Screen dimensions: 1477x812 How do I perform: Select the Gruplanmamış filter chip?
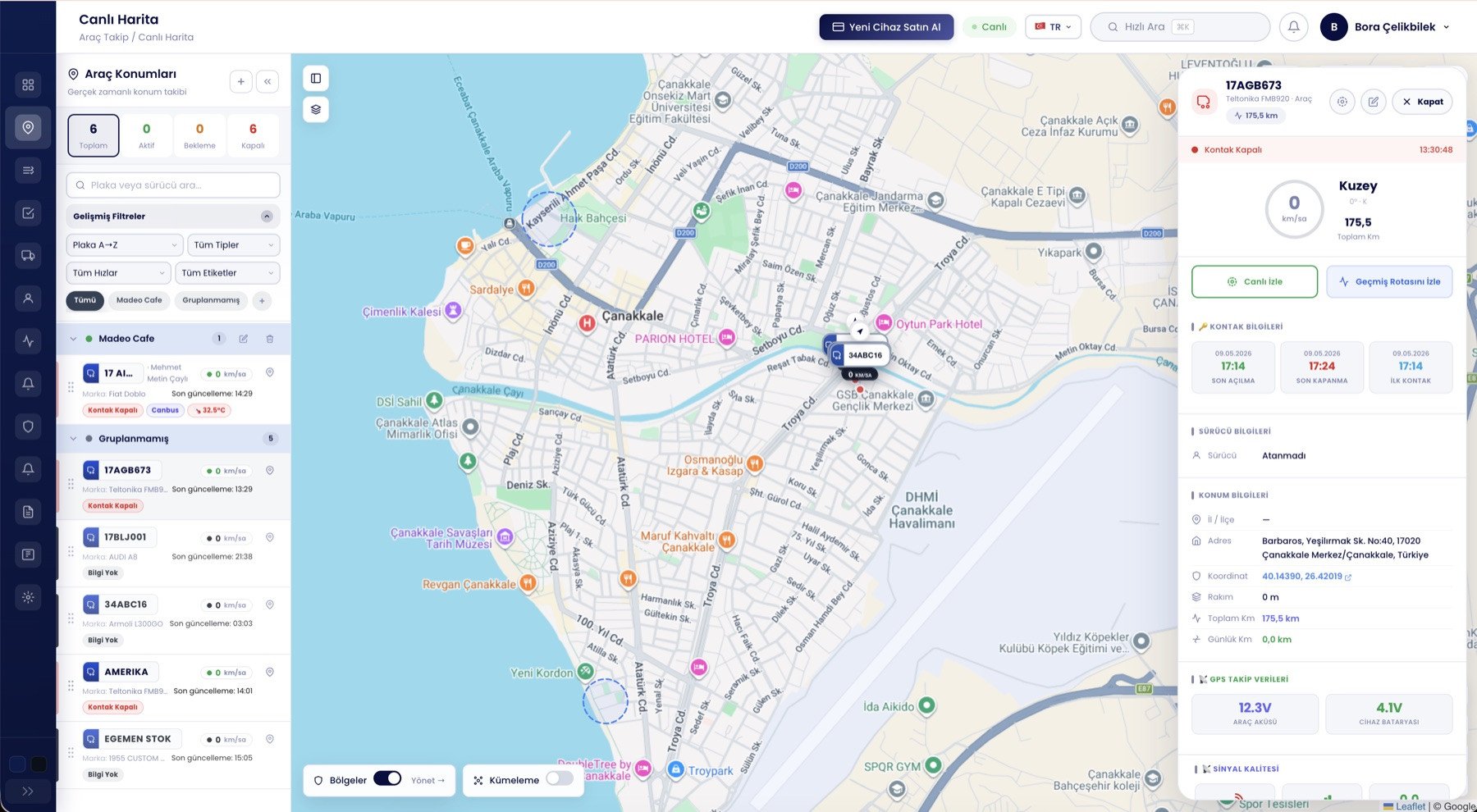point(211,301)
